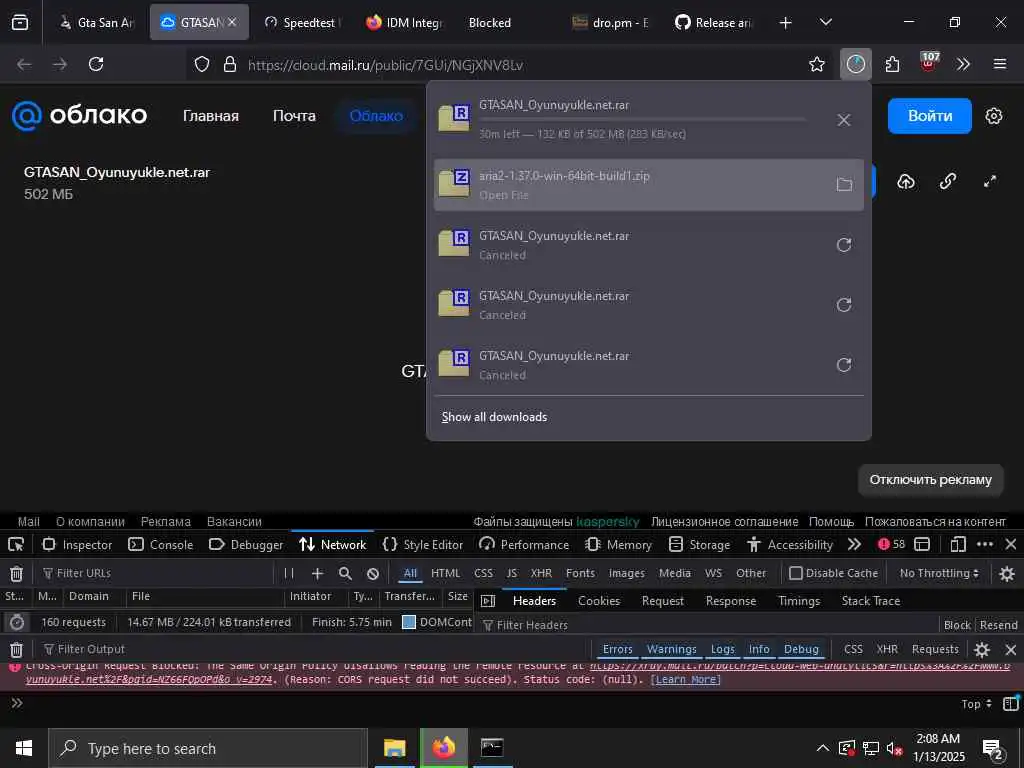Click Отключить рекламу button
Image resolution: width=1024 pixels, height=768 pixels.
930,480
